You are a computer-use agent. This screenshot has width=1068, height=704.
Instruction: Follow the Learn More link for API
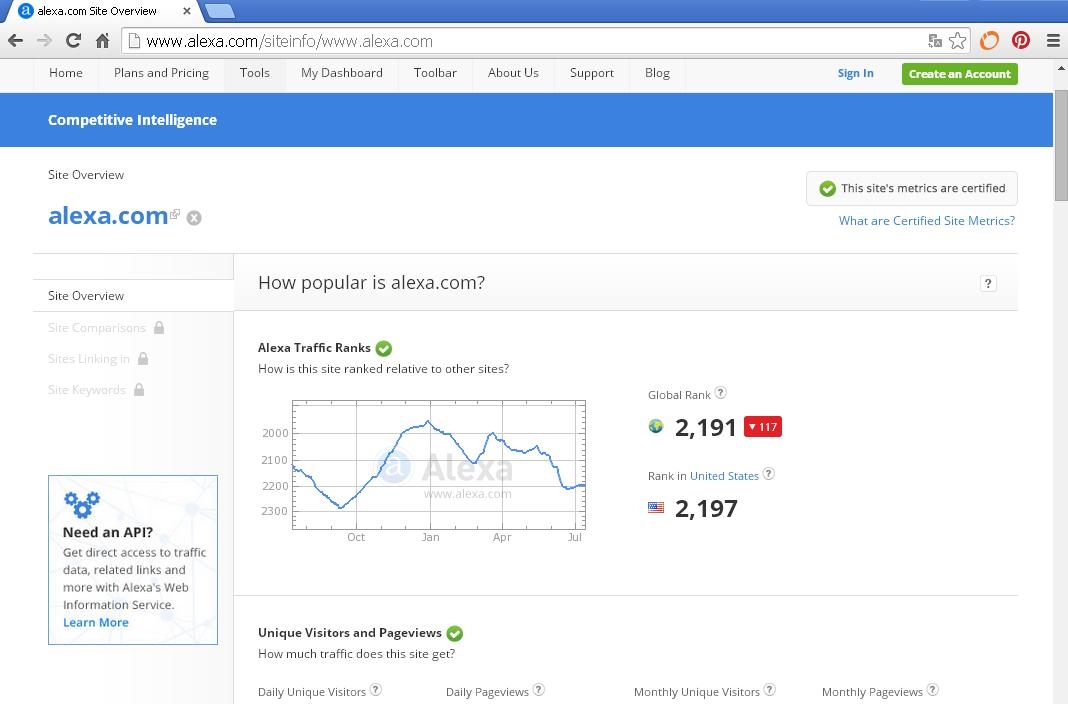[95, 622]
